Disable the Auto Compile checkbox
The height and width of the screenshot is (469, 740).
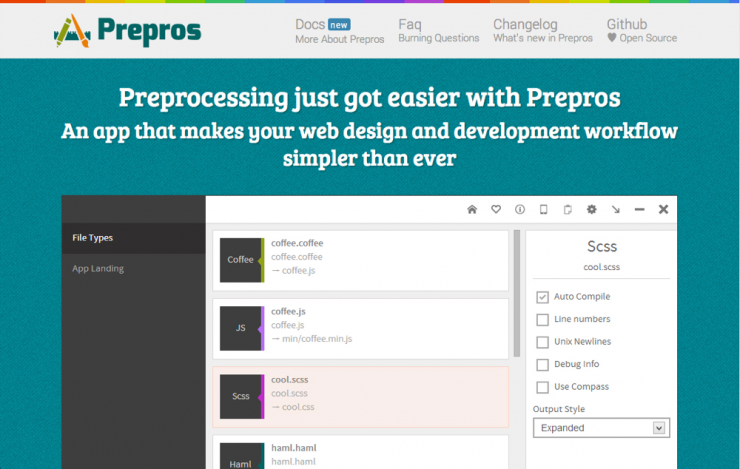tap(542, 297)
